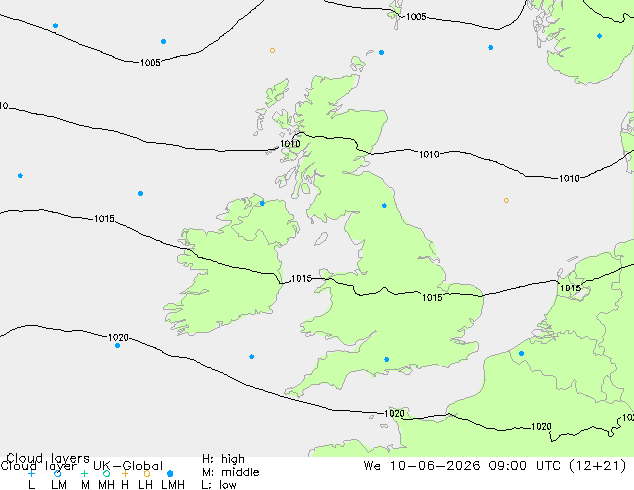
Task: Click the 'M: middle' legend text
Action: [x=230, y=472]
